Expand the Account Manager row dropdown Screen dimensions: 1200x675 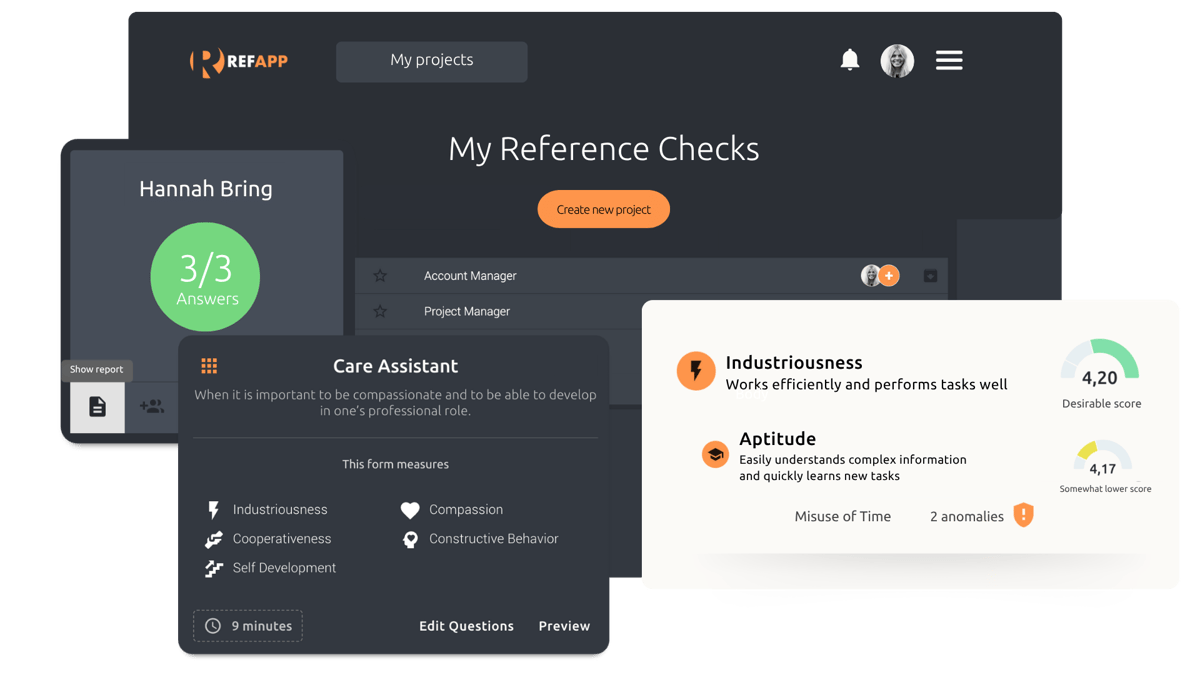930,276
